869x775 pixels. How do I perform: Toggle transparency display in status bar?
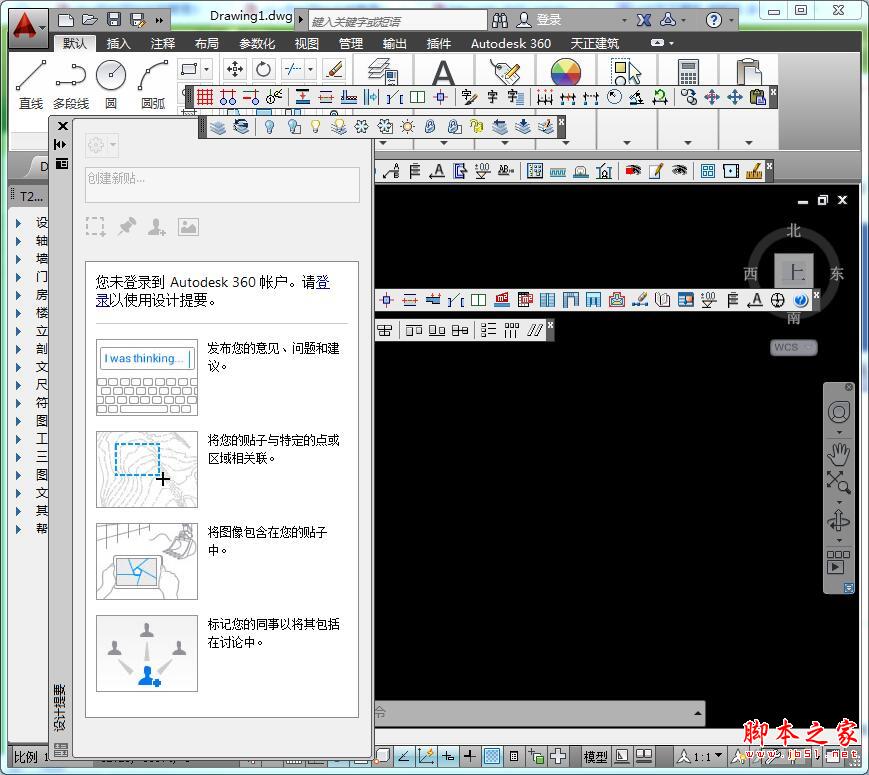click(492, 756)
